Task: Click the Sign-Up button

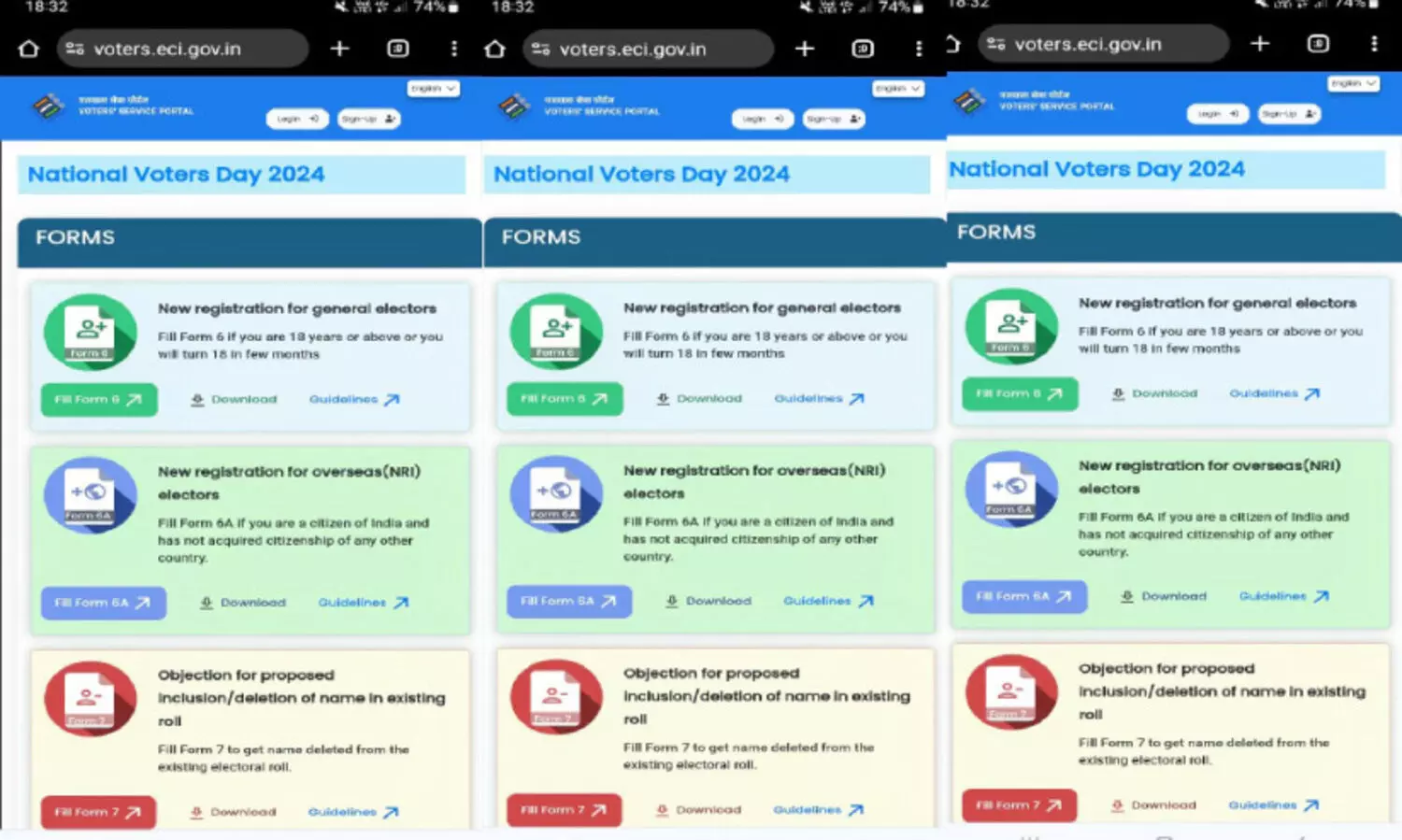Action: click(x=368, y=118)
